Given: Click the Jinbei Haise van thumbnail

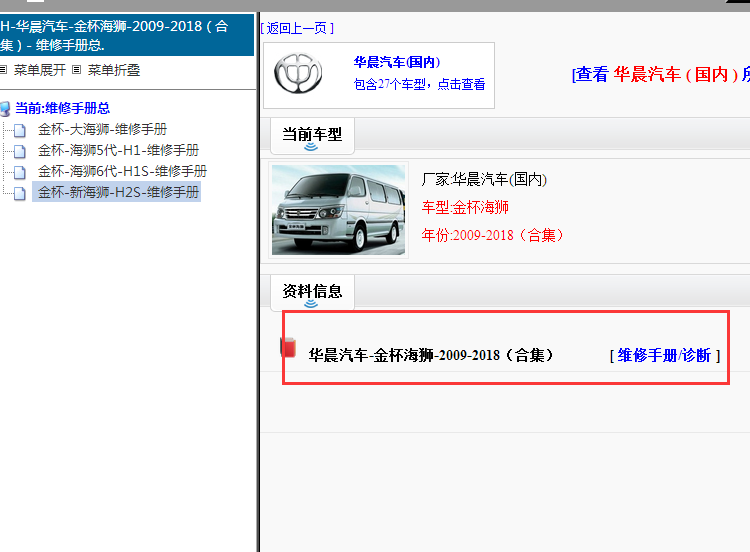Looking at the screenshot, I should pyautogui.click(x=339, y=210).
